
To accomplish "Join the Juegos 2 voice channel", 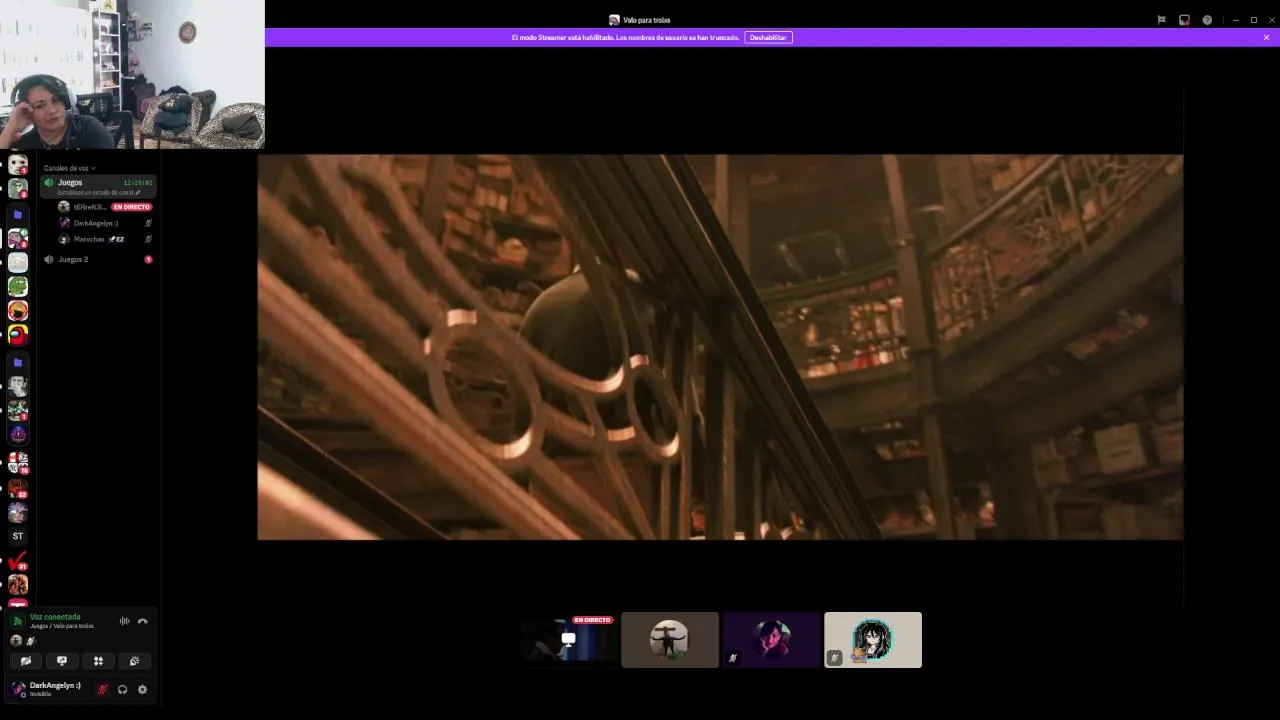I will (98, 259).
